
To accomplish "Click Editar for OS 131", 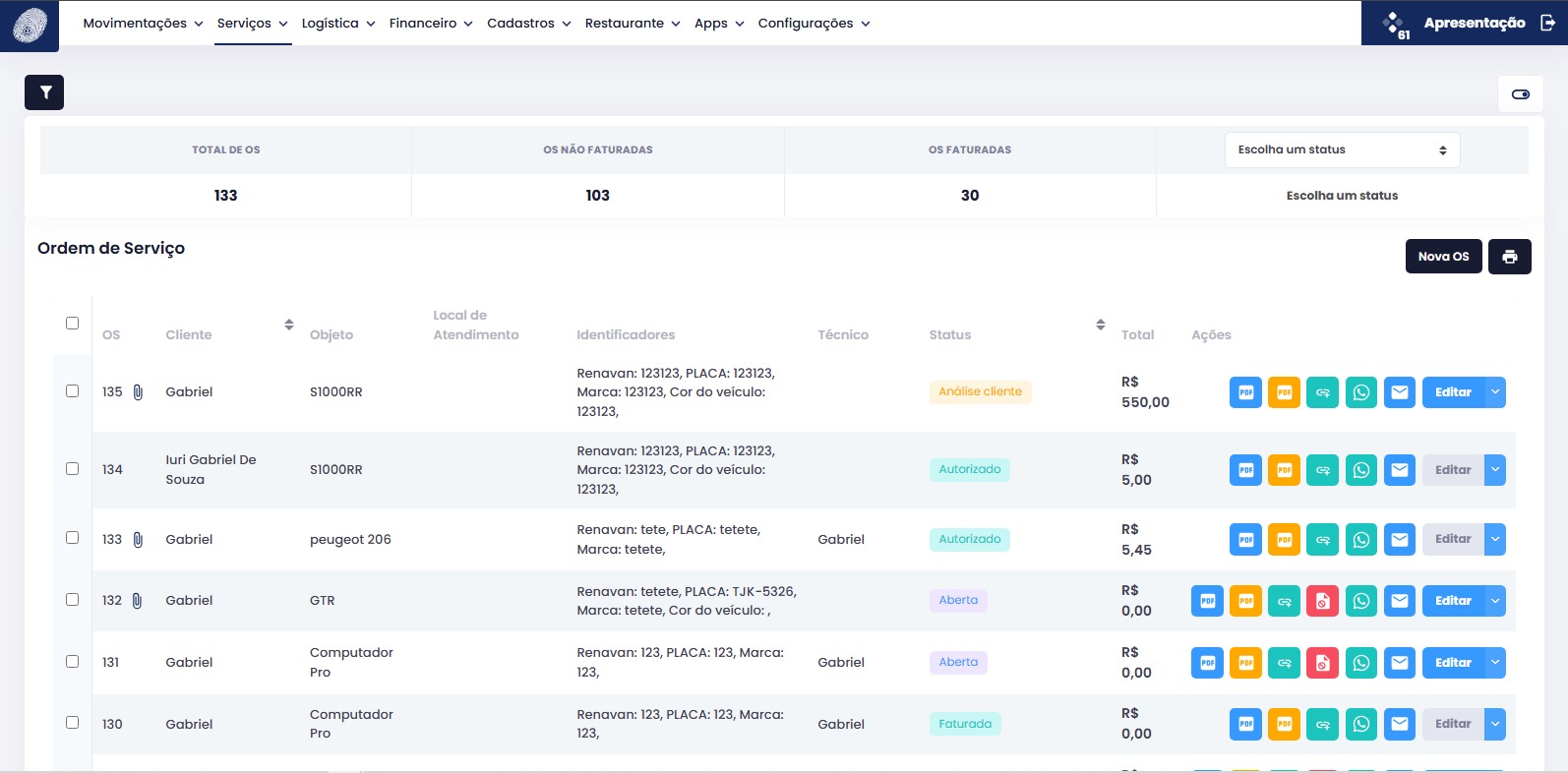I will 1453,663.
